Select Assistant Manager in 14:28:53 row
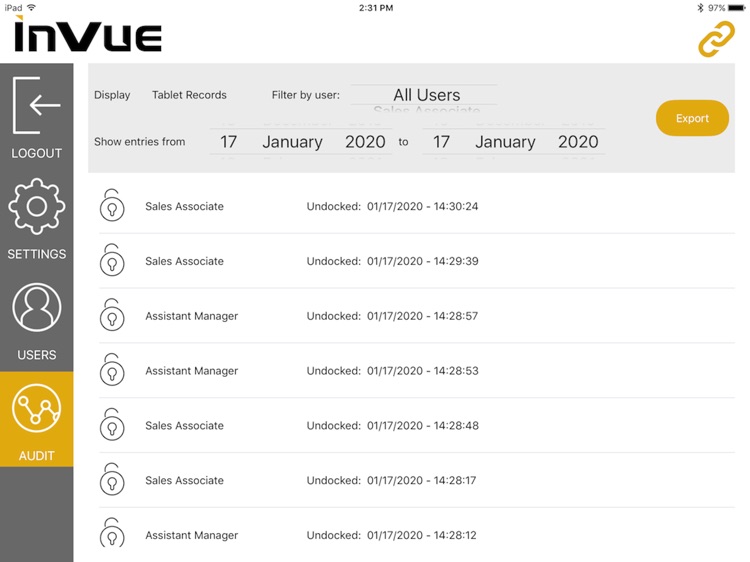 tap(192, 371)
